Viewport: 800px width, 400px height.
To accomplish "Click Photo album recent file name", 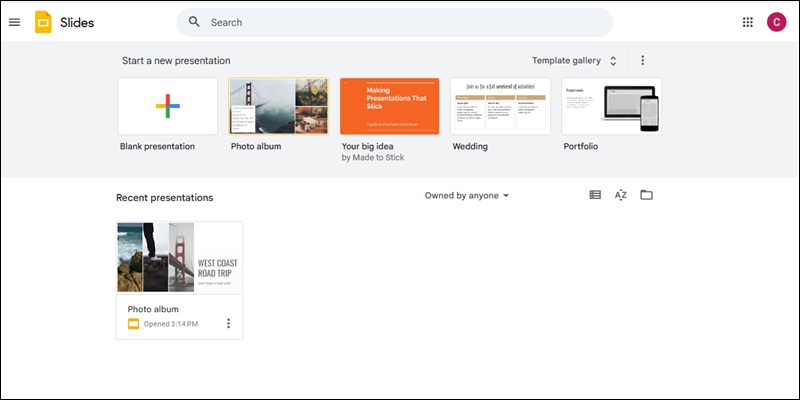I will click(x=153, y=309).
